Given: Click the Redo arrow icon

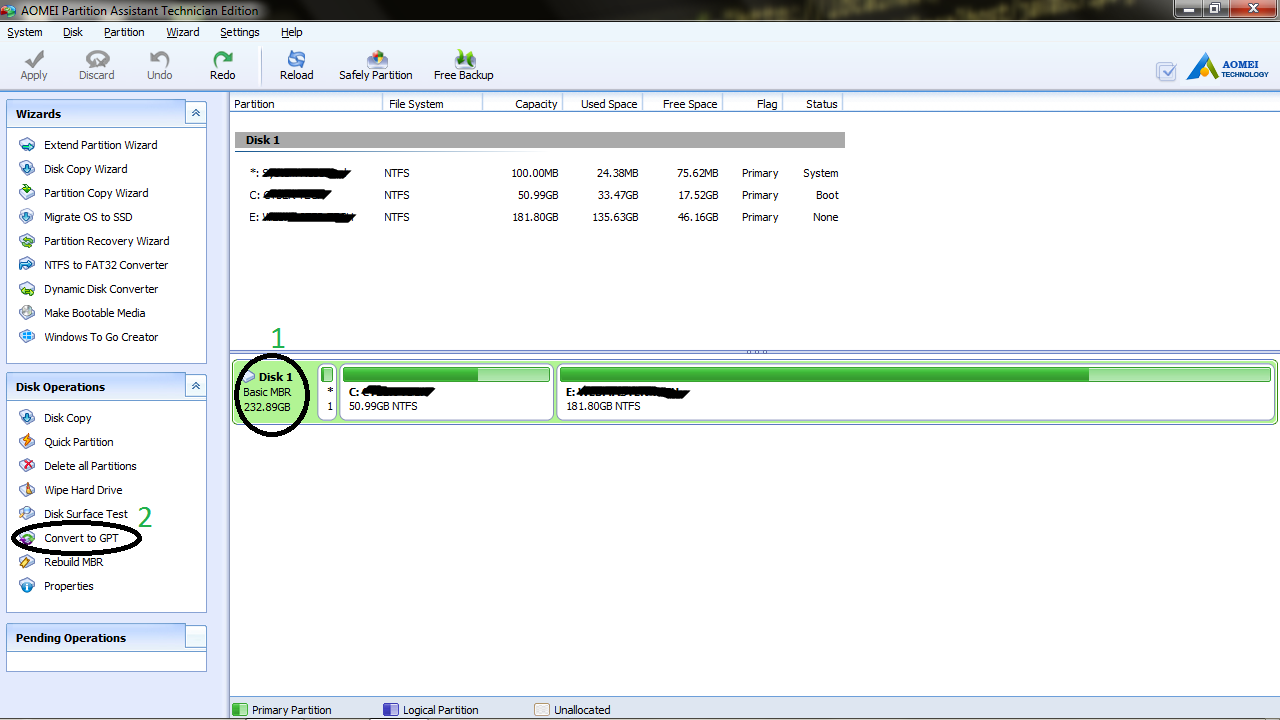Looking at the screenshot, I should (222, 60).
